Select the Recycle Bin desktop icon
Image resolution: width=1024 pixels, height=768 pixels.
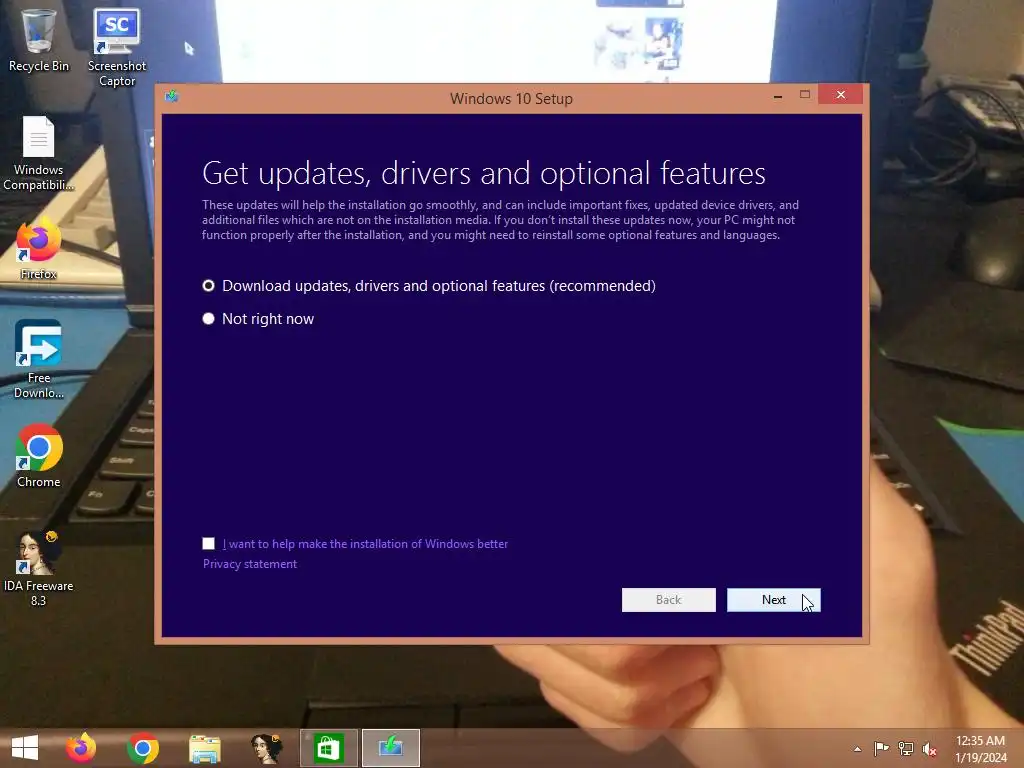(39, 40)
